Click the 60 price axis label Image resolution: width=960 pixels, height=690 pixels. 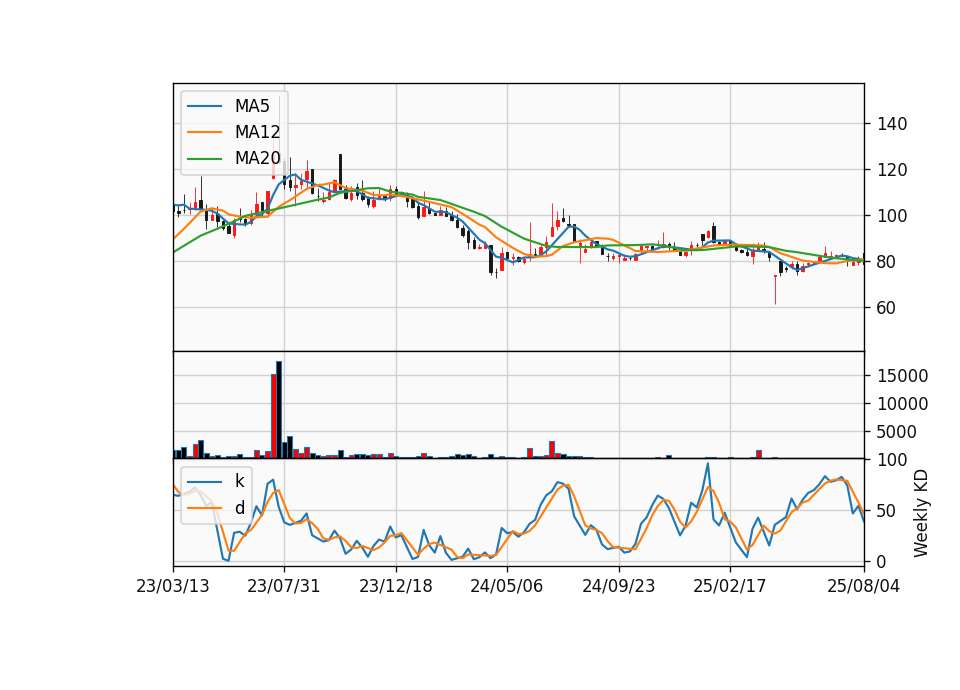[x=886, y=307]
